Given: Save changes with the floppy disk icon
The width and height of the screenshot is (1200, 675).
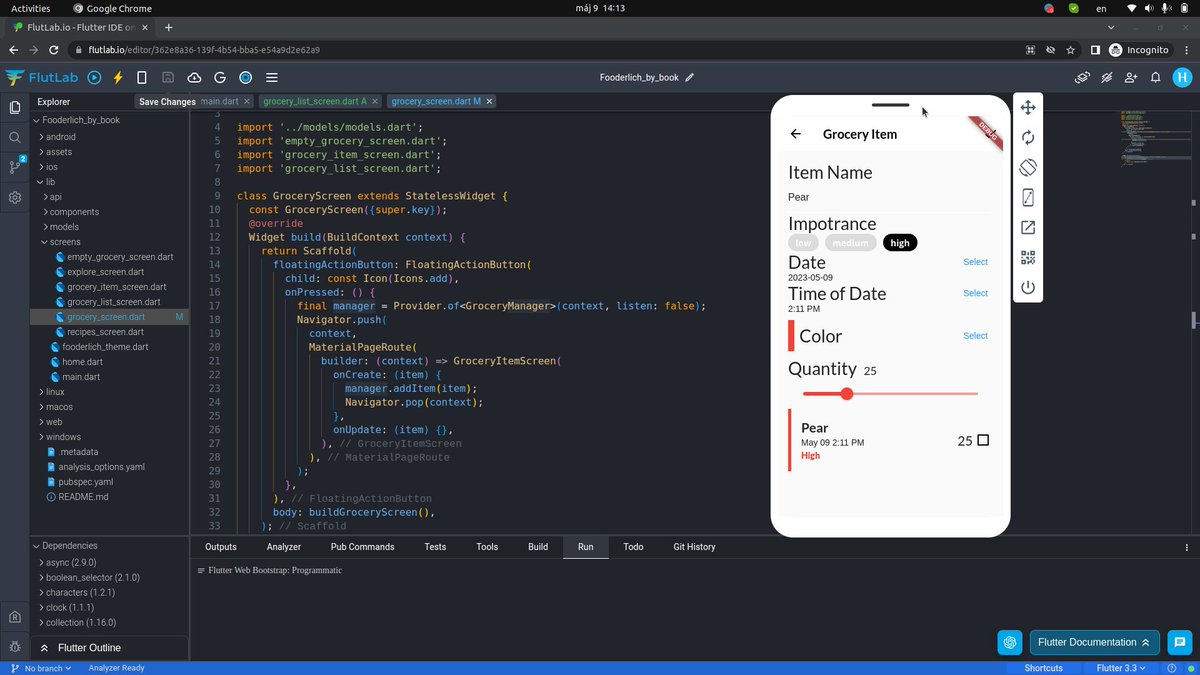Looking at the screenshot, I should (168, 77).
